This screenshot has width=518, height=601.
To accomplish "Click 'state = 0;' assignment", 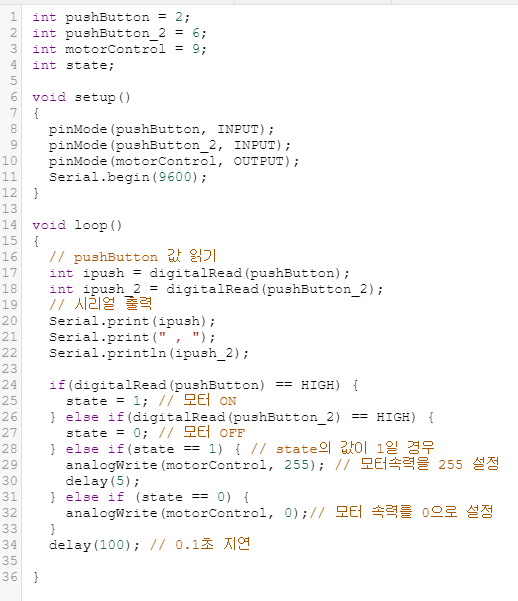I will (107, 433).
